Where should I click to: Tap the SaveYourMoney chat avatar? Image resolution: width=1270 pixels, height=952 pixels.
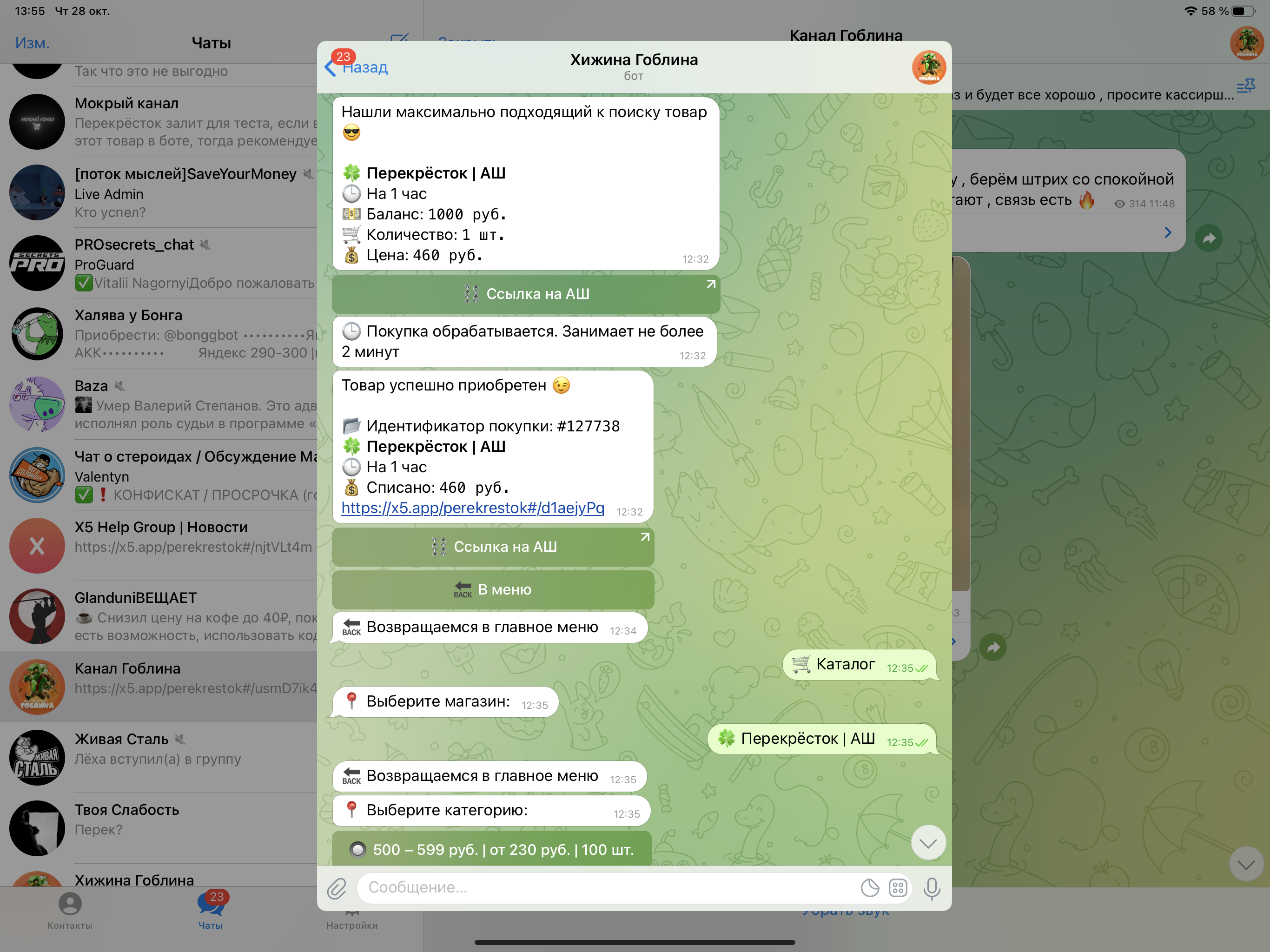coord(37,192)
